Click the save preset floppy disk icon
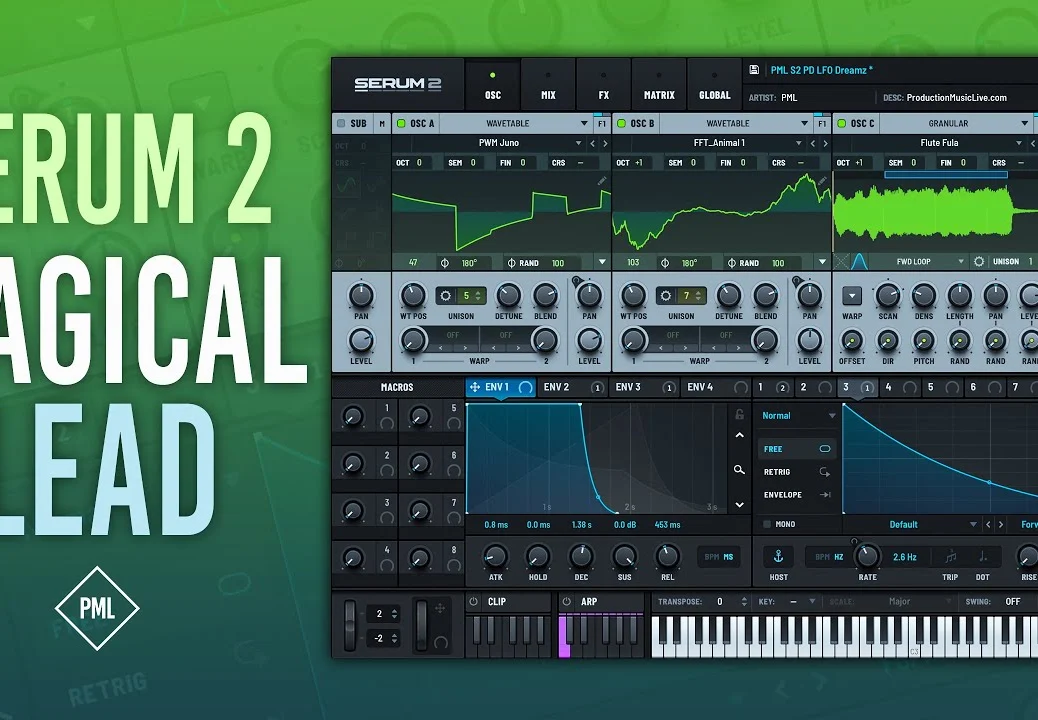 754,69
